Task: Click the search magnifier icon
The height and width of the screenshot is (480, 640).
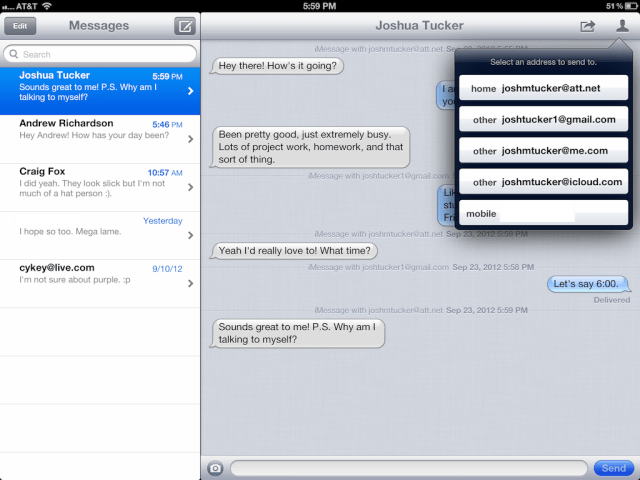Action: tap(13, 54)
